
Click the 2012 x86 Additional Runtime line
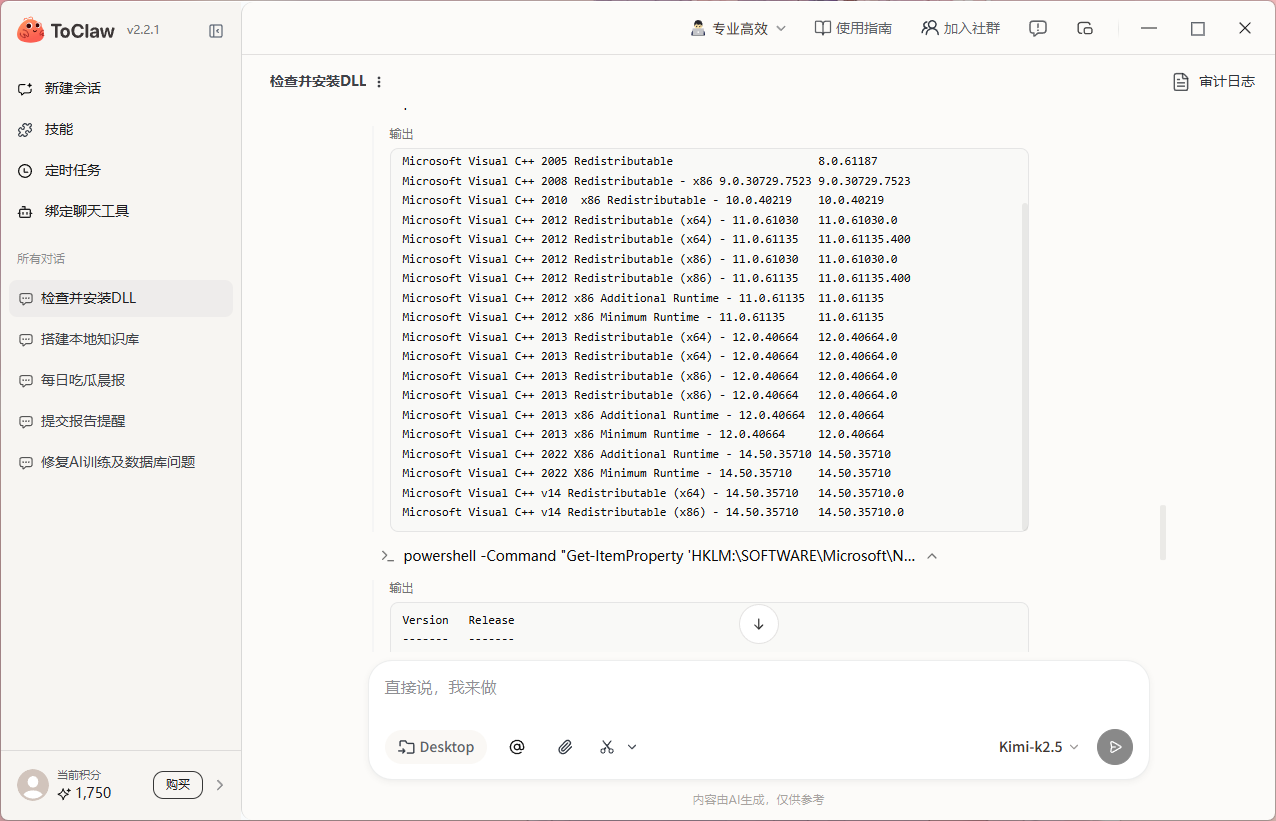(x=643, y=298)
